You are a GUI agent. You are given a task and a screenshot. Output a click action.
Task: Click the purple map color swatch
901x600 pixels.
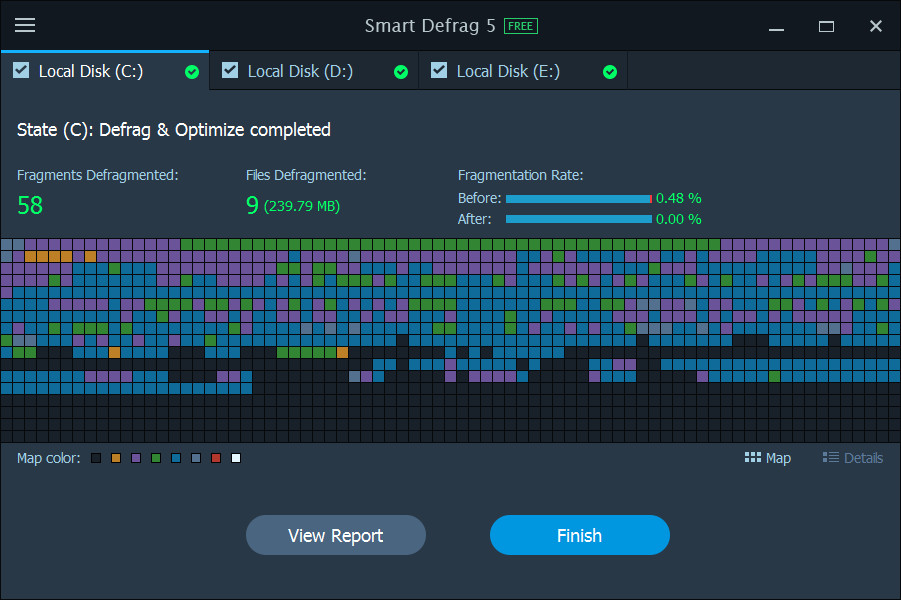point(136,458)
